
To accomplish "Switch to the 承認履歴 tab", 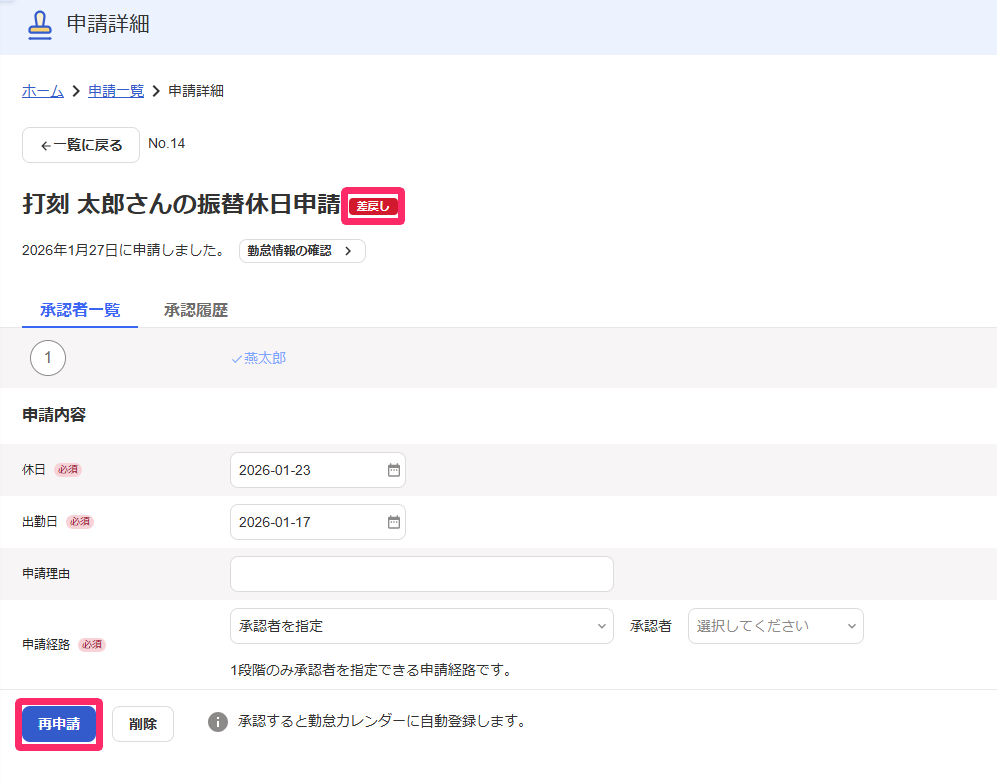I will (x=196, y=310).
